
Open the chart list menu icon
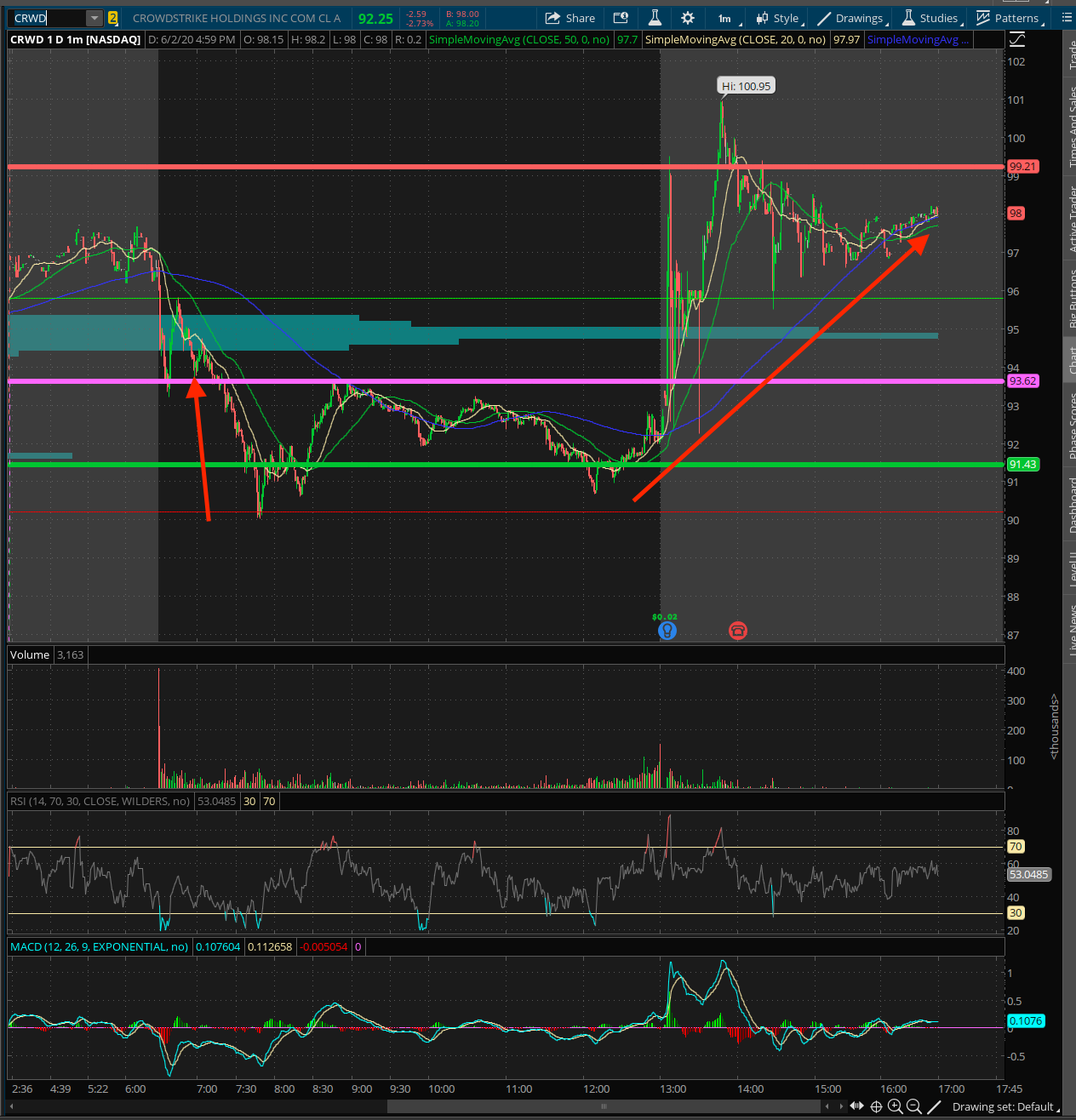click(x=1067, y=18)
